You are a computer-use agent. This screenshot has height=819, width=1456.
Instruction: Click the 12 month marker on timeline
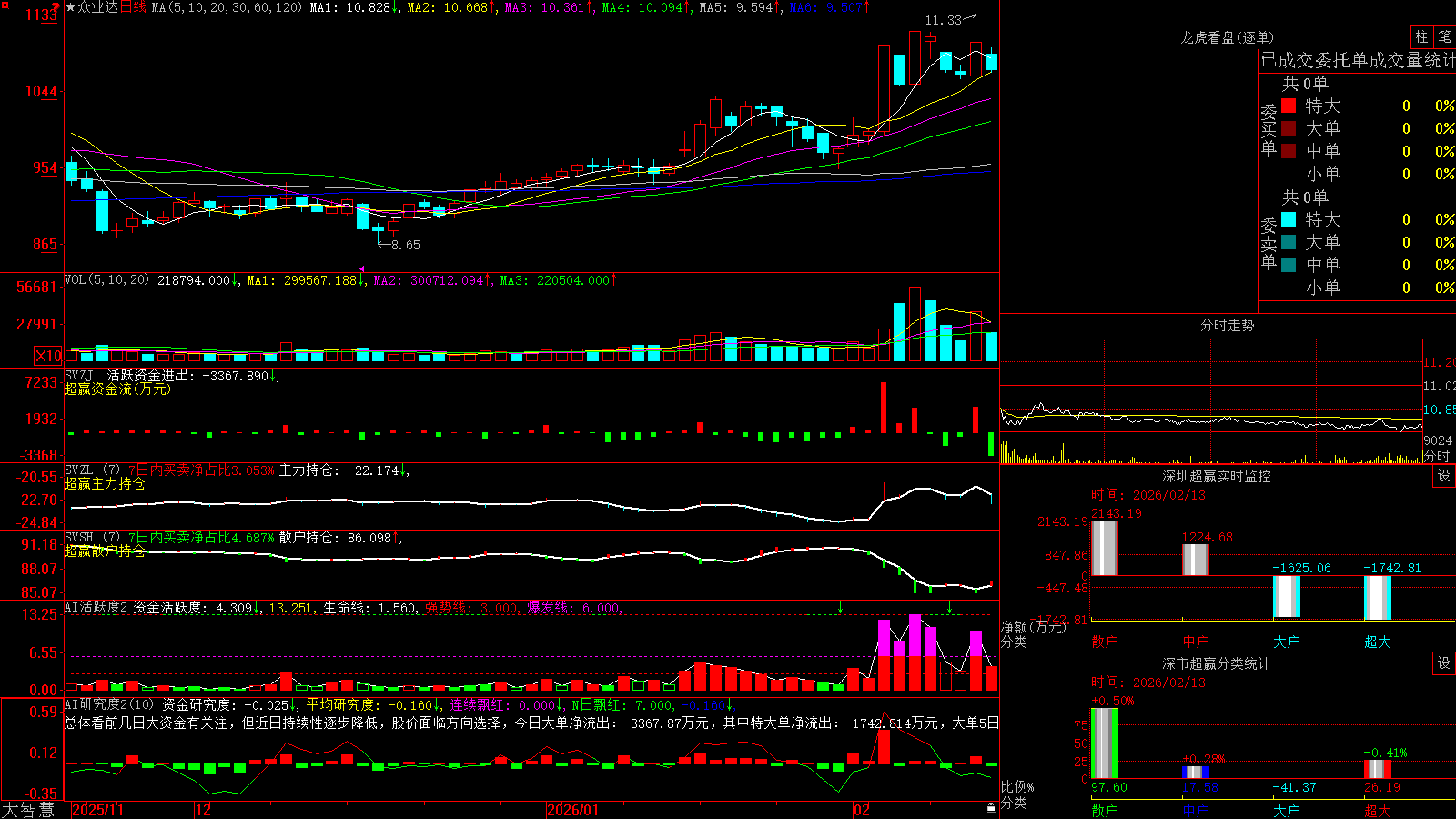[x=204, y=810]
